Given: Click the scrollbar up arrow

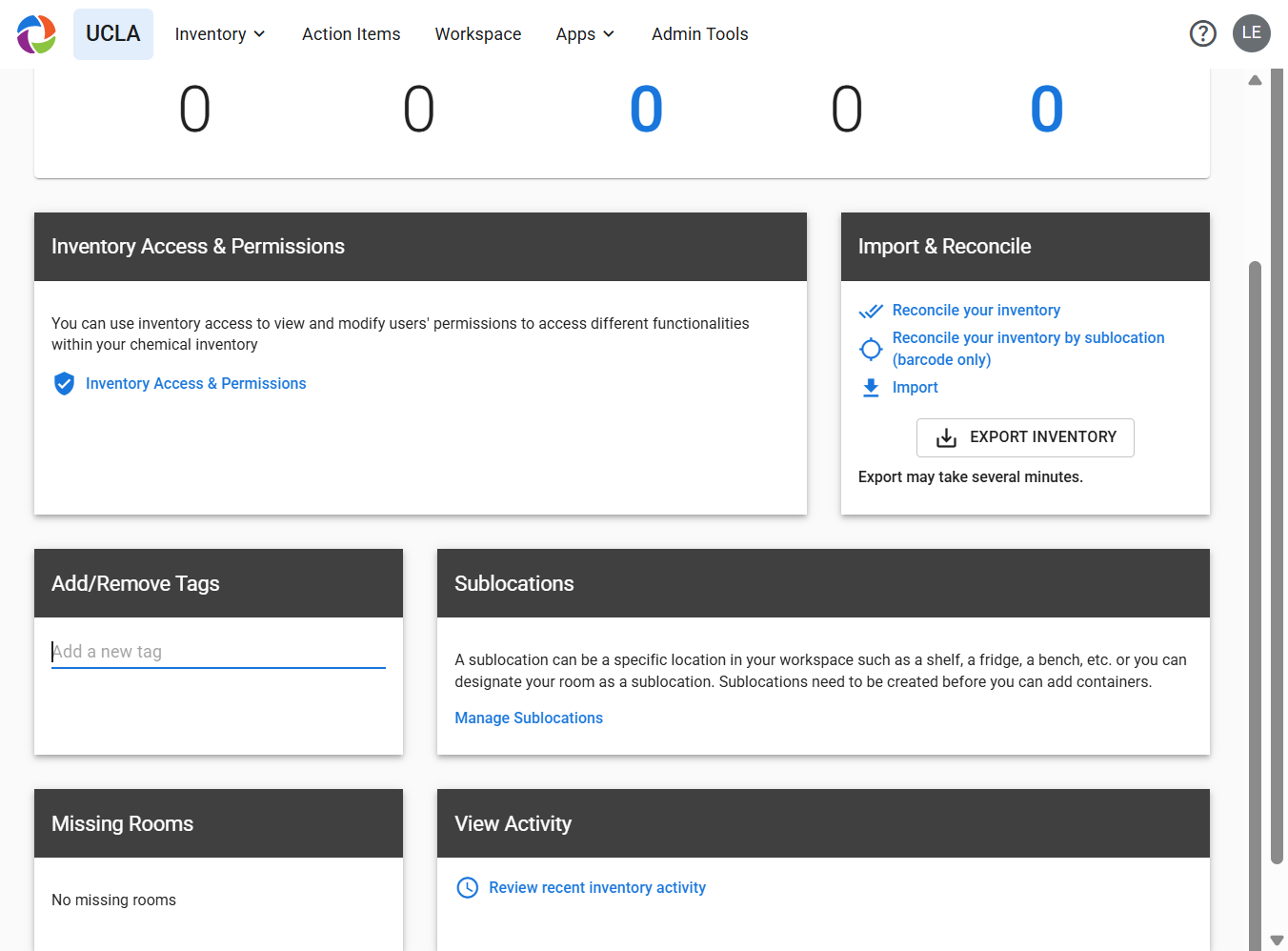Looking at the screenshot, I should [1255, 80].
